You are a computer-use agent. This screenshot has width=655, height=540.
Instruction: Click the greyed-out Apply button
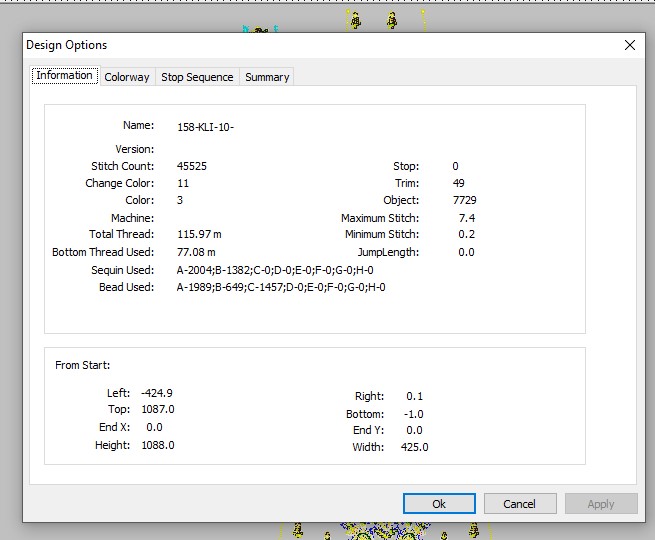coord(601,504)
